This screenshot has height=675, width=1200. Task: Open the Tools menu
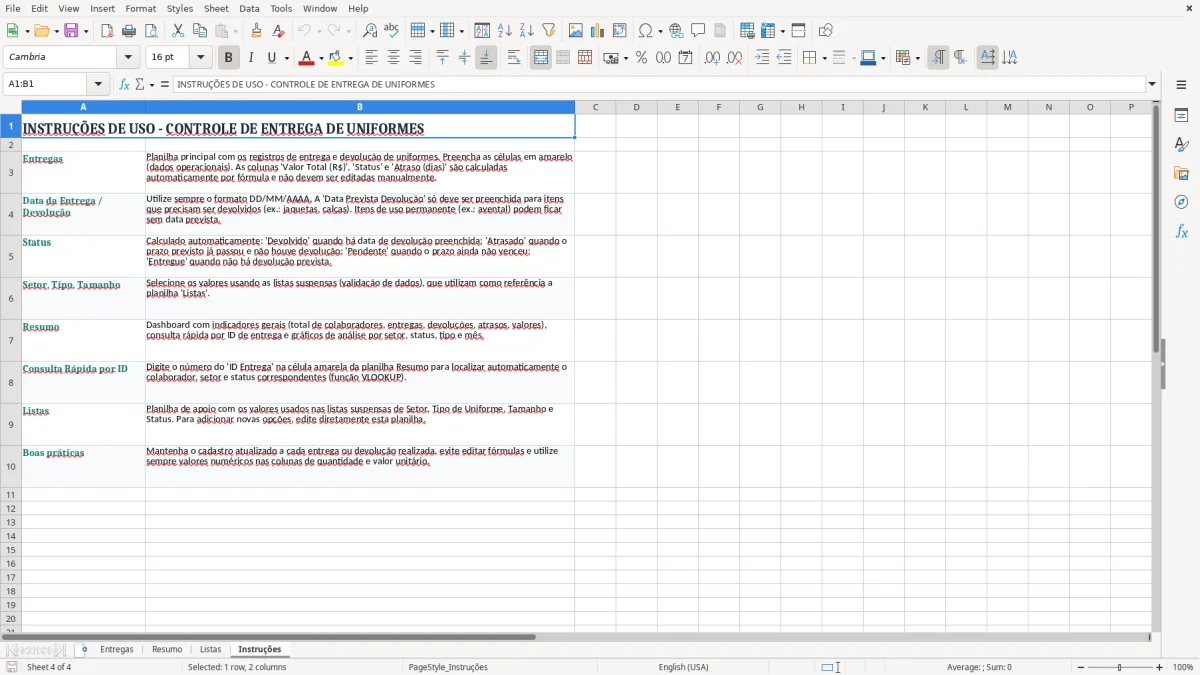click(281, 8)
